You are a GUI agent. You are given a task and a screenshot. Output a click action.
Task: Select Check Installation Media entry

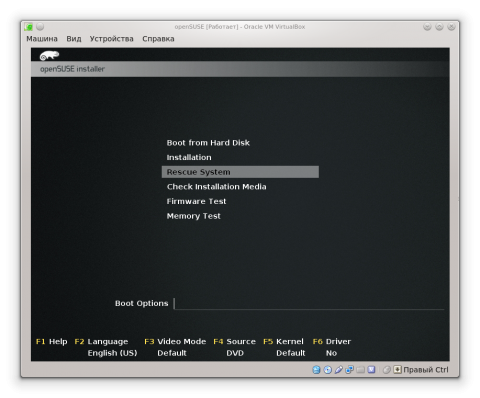tap(217, 187)
